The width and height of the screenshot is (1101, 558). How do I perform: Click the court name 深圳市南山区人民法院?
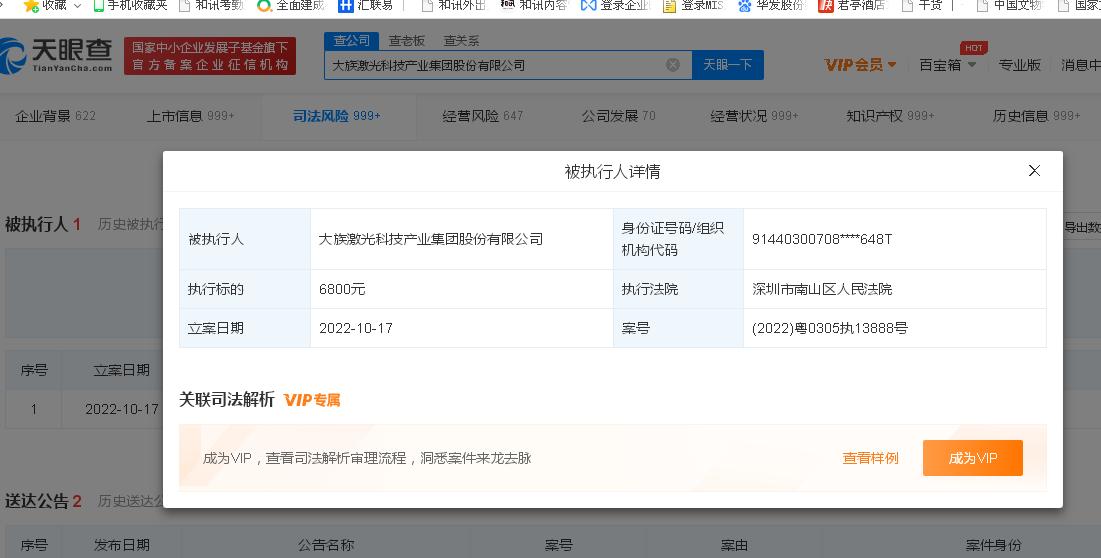click(822, 288)
